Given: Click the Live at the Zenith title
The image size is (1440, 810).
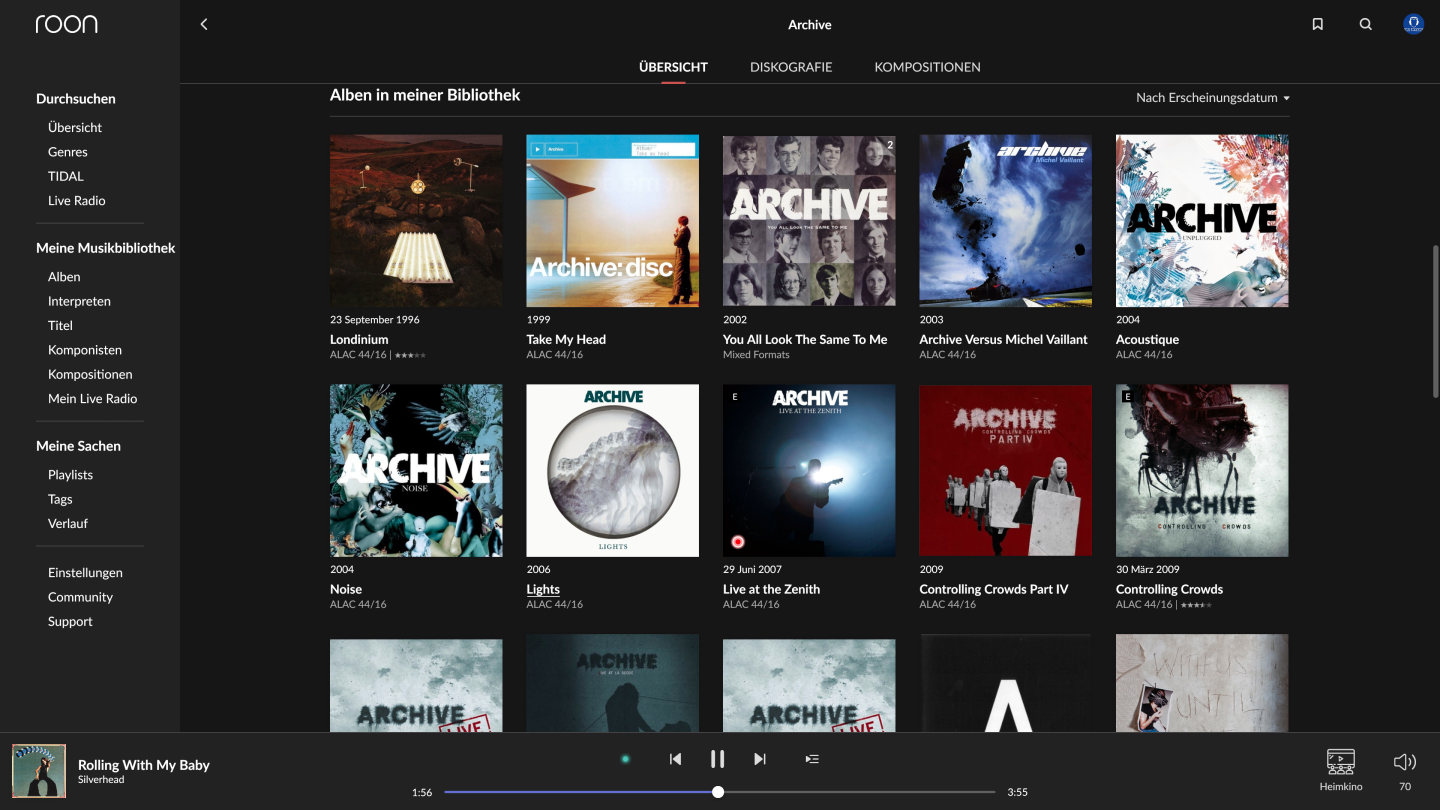Looking at the screenshot, I should (x=771, y=590).
